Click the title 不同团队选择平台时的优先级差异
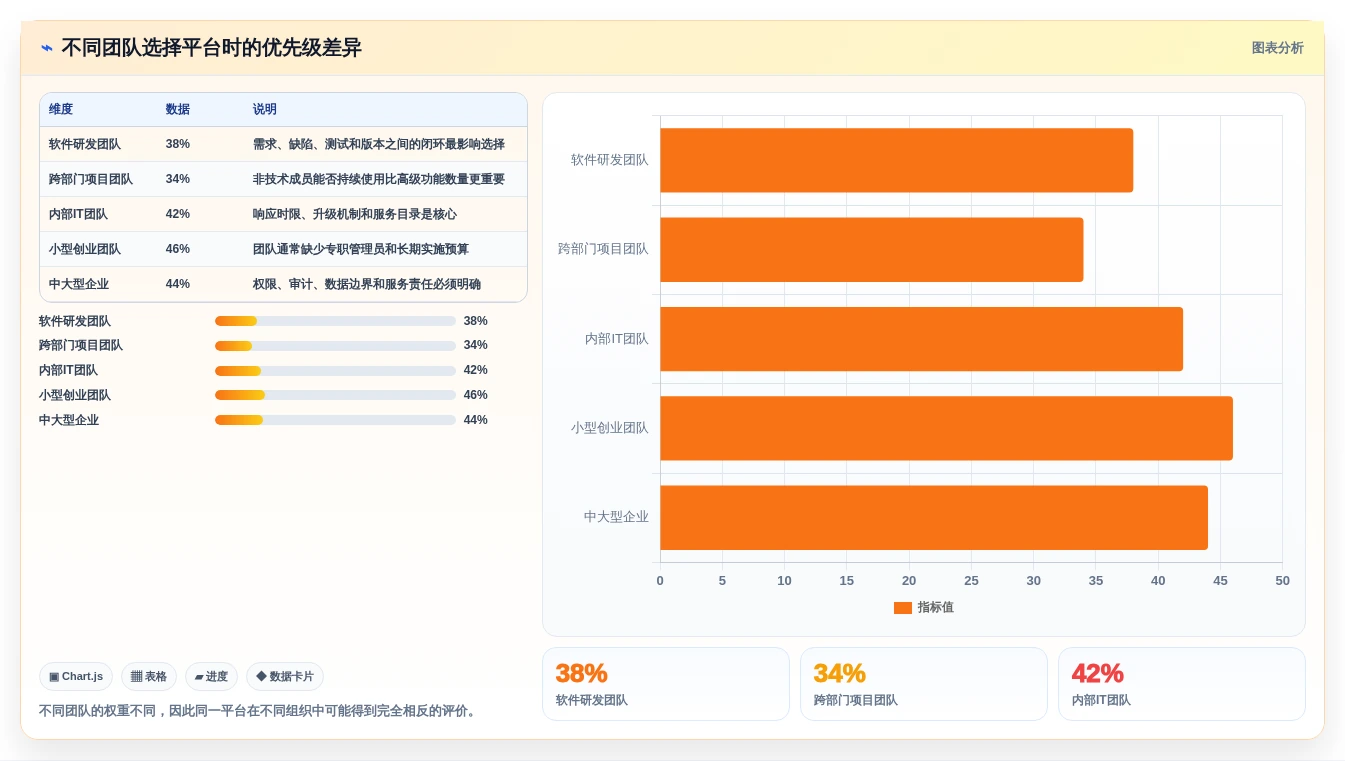 click(x=212, y=48)
